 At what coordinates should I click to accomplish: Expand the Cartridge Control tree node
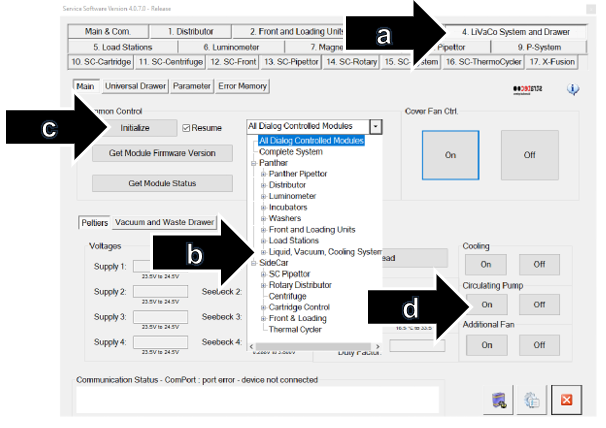click(x=264, y=307)
